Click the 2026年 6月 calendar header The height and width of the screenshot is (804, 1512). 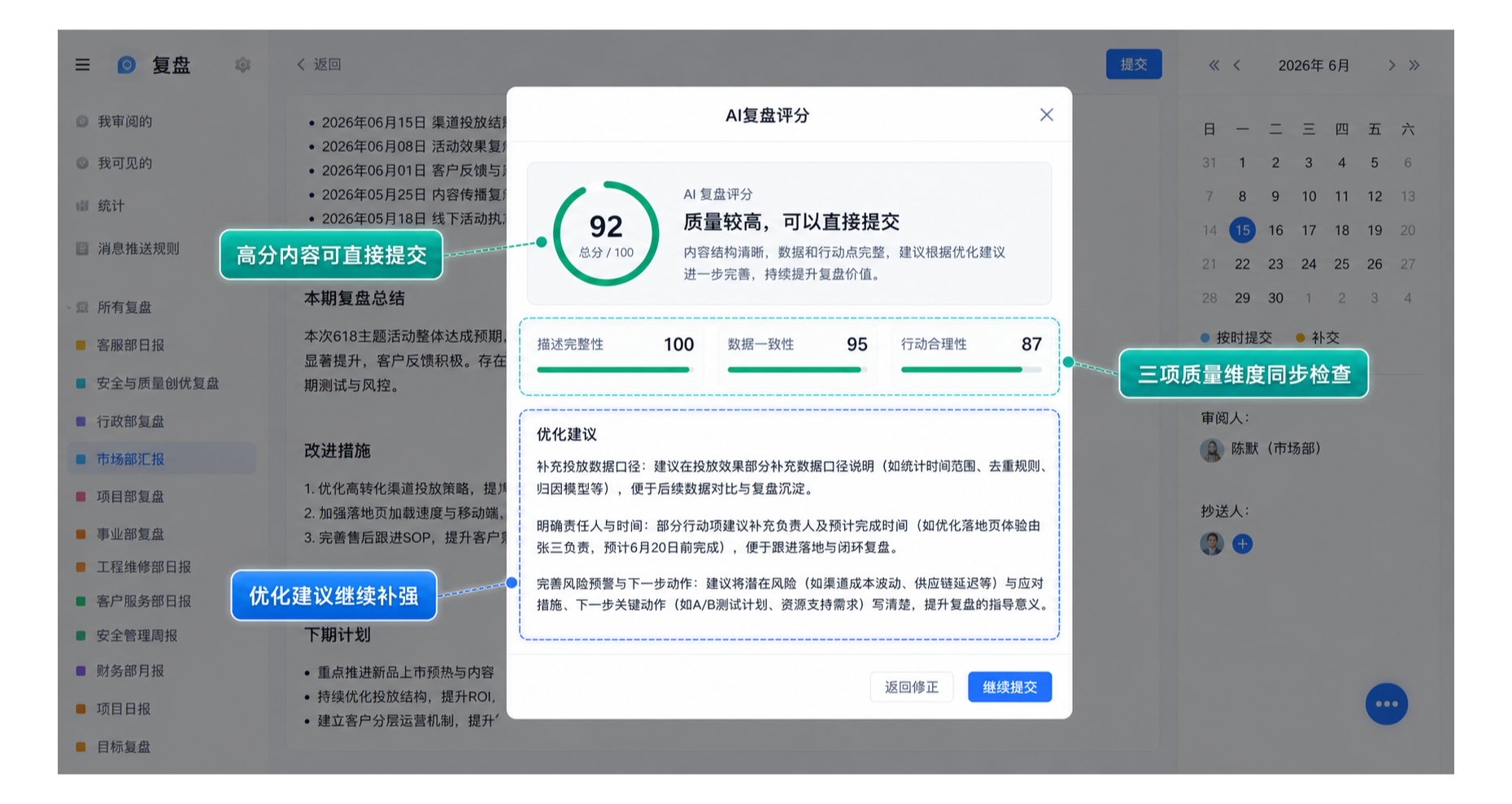tap(1314, 65)
